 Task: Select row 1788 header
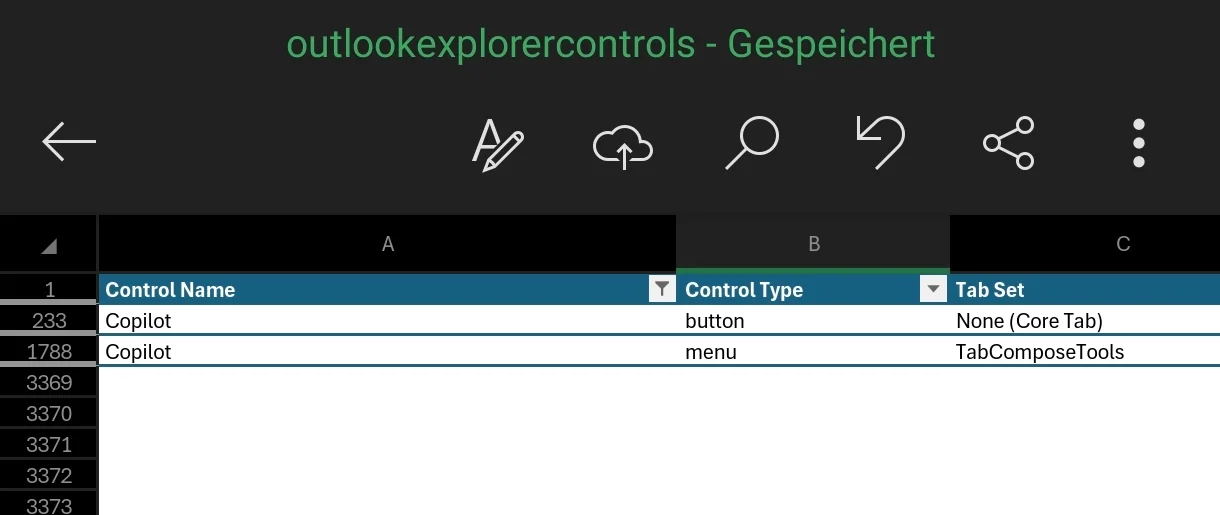point(49,351)
